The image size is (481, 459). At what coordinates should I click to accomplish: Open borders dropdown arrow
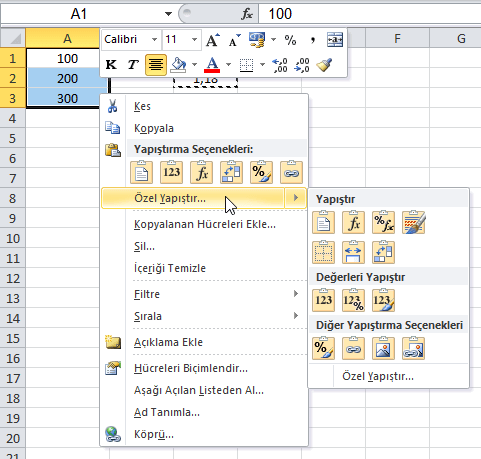[262, 65]
